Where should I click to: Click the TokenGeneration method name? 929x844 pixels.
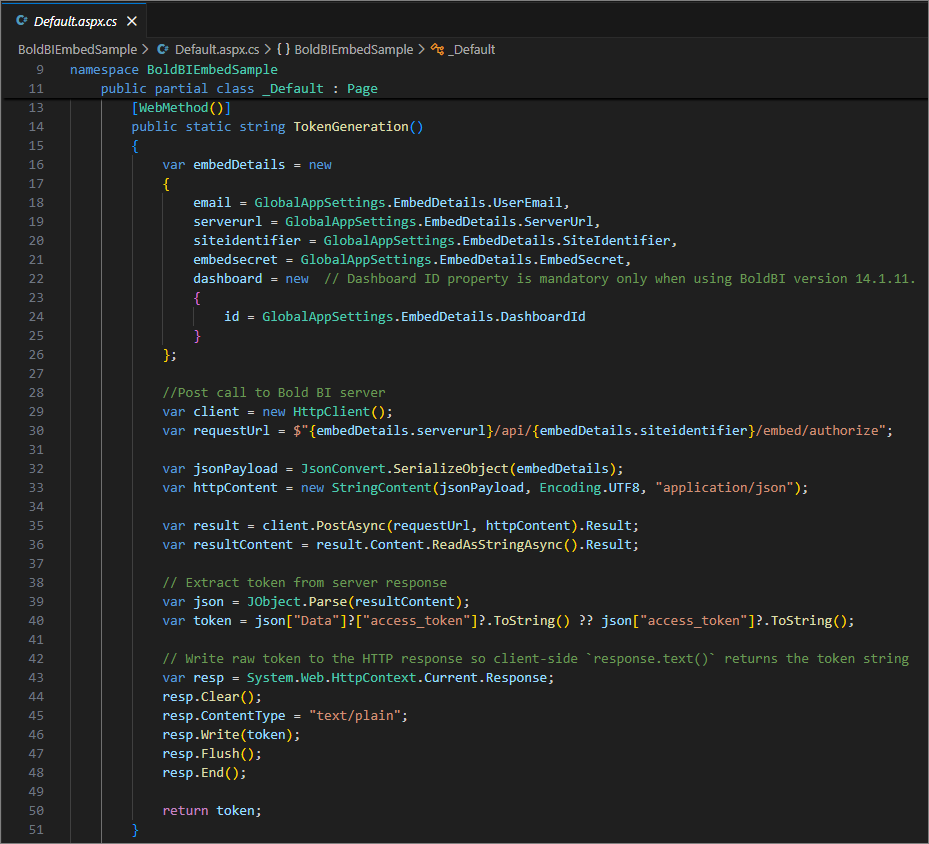click(350, 127)
